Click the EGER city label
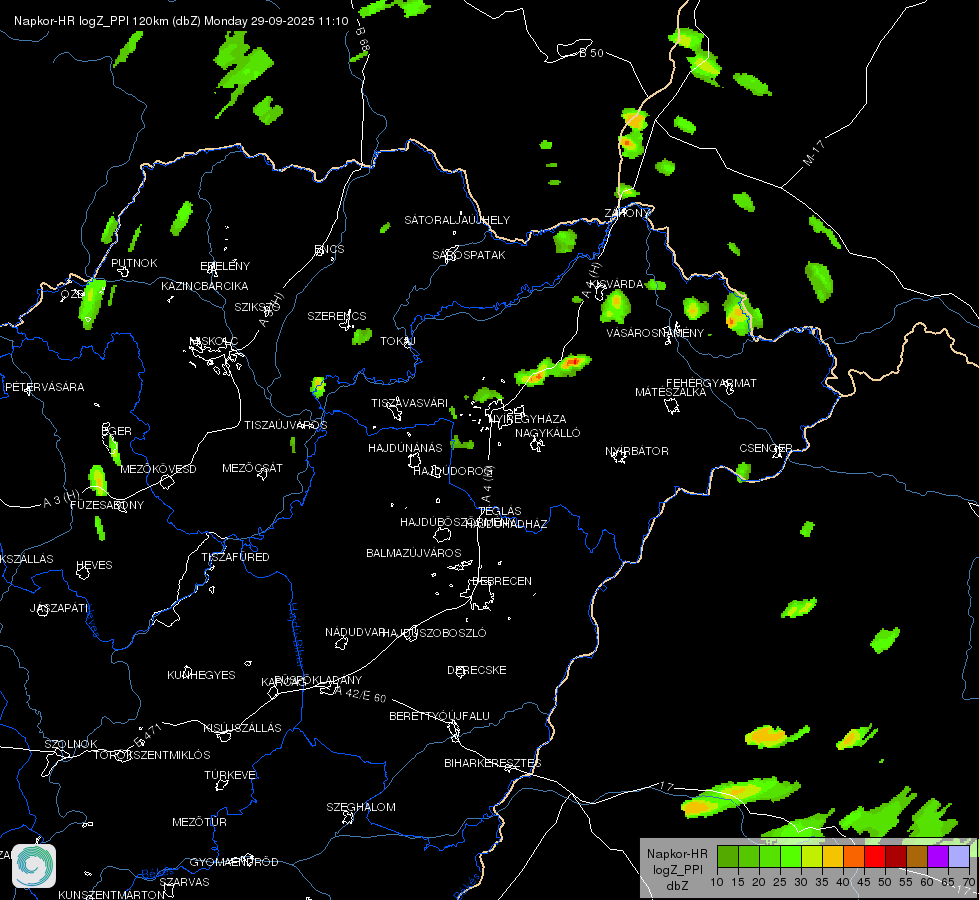This screenshot has height=900, width=979. point(117,431)
